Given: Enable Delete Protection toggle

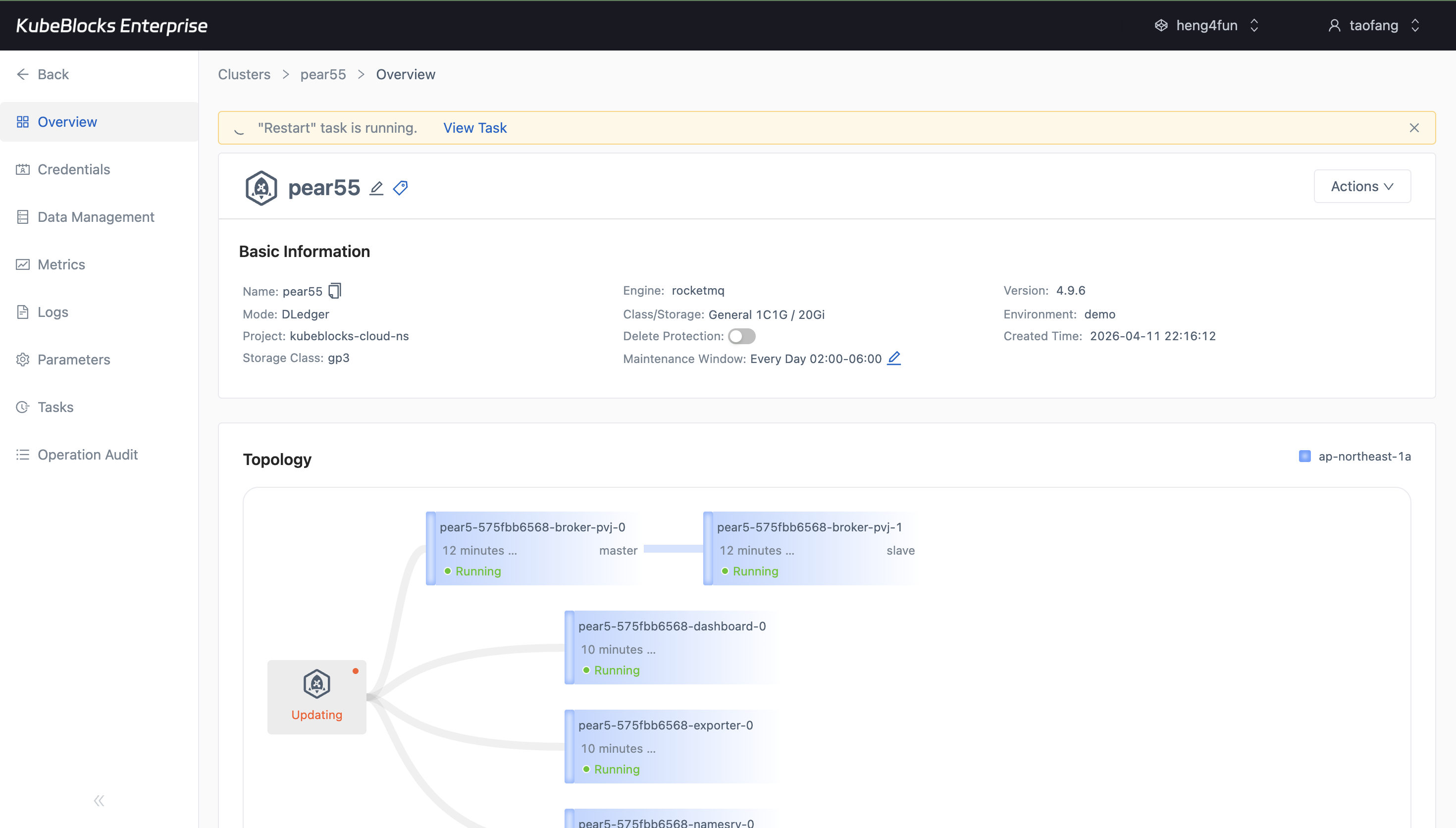Looking at the screenshot, I should (741, 336).
